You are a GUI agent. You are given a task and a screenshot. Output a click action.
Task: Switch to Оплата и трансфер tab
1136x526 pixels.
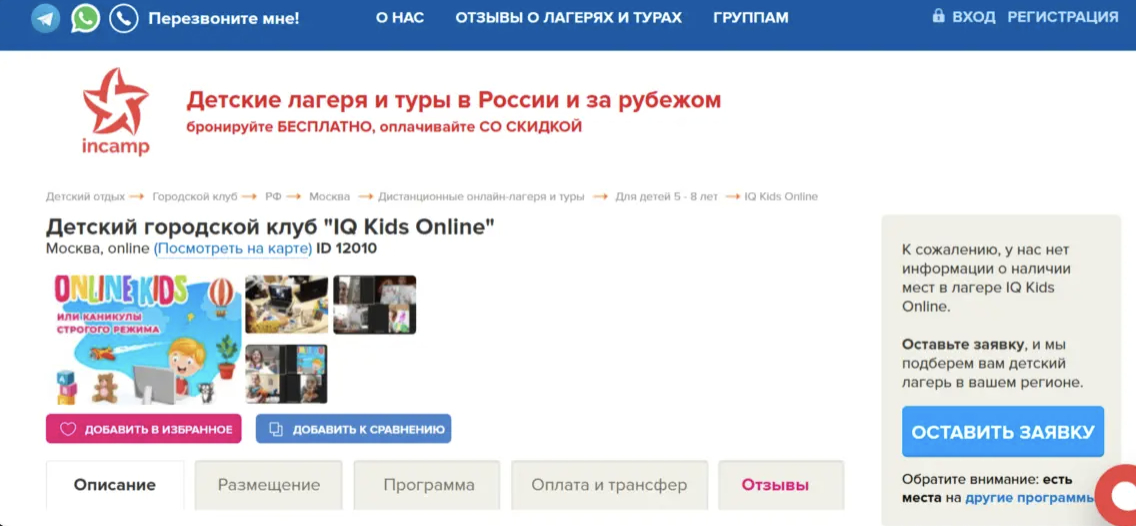tap(609, 485)
